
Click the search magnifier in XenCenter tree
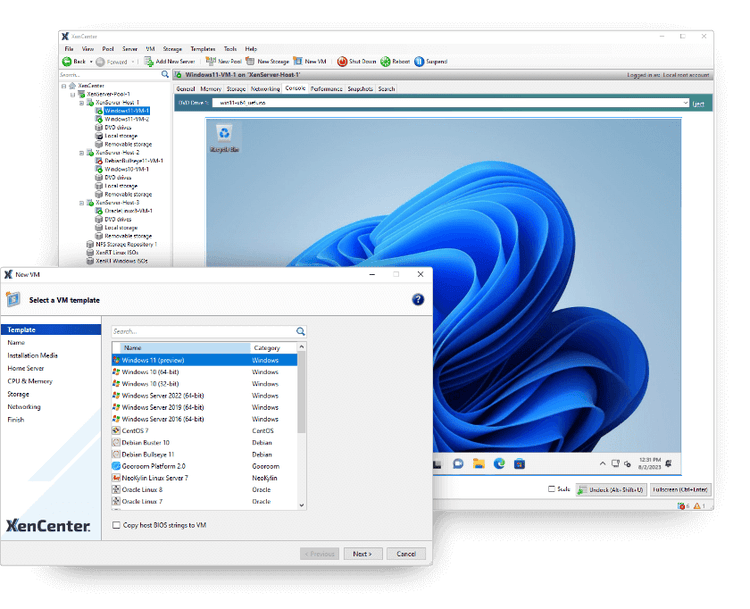(165, 74)
